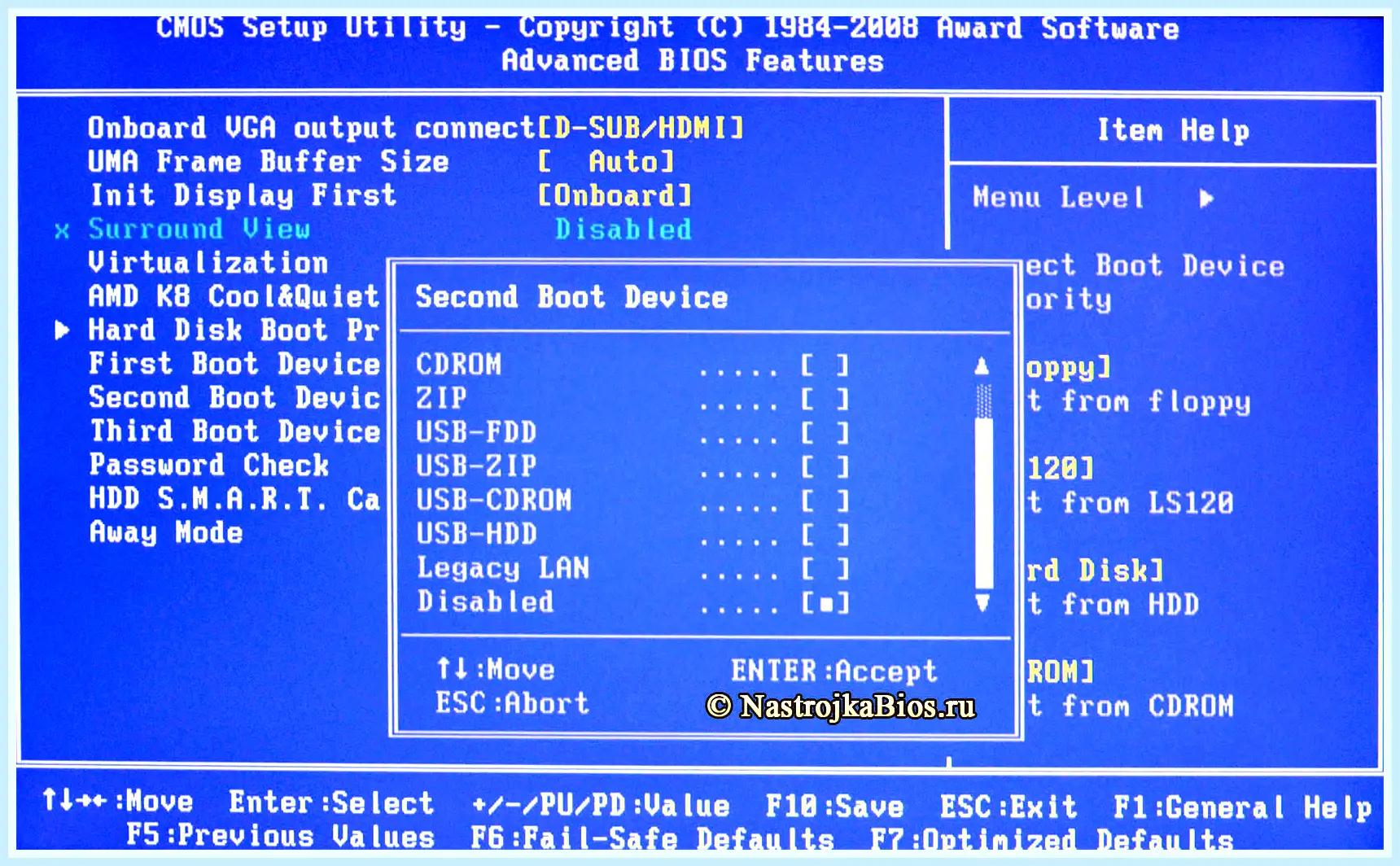Click the x marker beside Surround View

62,230
